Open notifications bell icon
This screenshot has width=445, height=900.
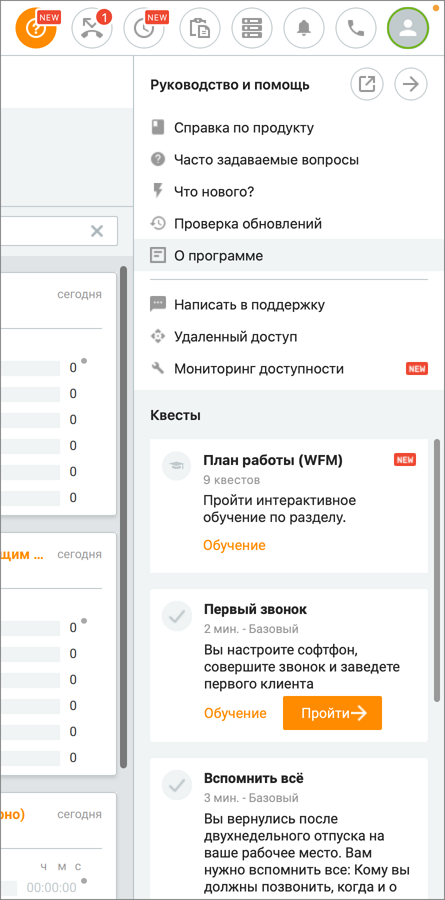click(304, 28)
